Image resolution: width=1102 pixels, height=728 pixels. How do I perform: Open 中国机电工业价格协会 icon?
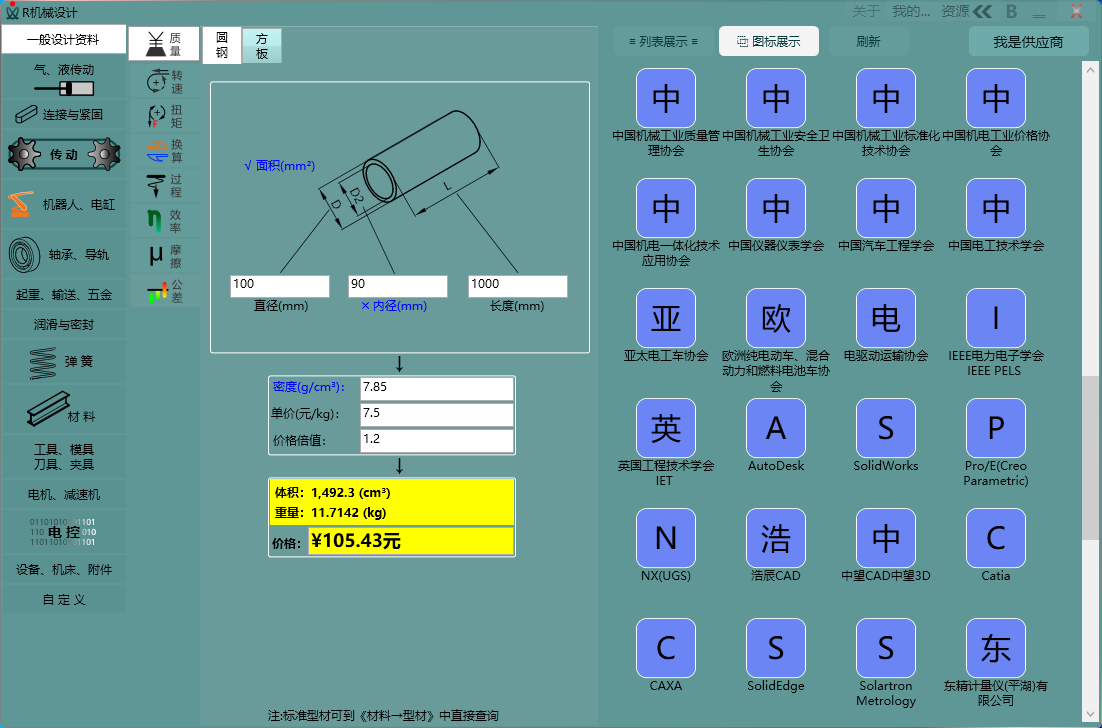coord(996,98)
